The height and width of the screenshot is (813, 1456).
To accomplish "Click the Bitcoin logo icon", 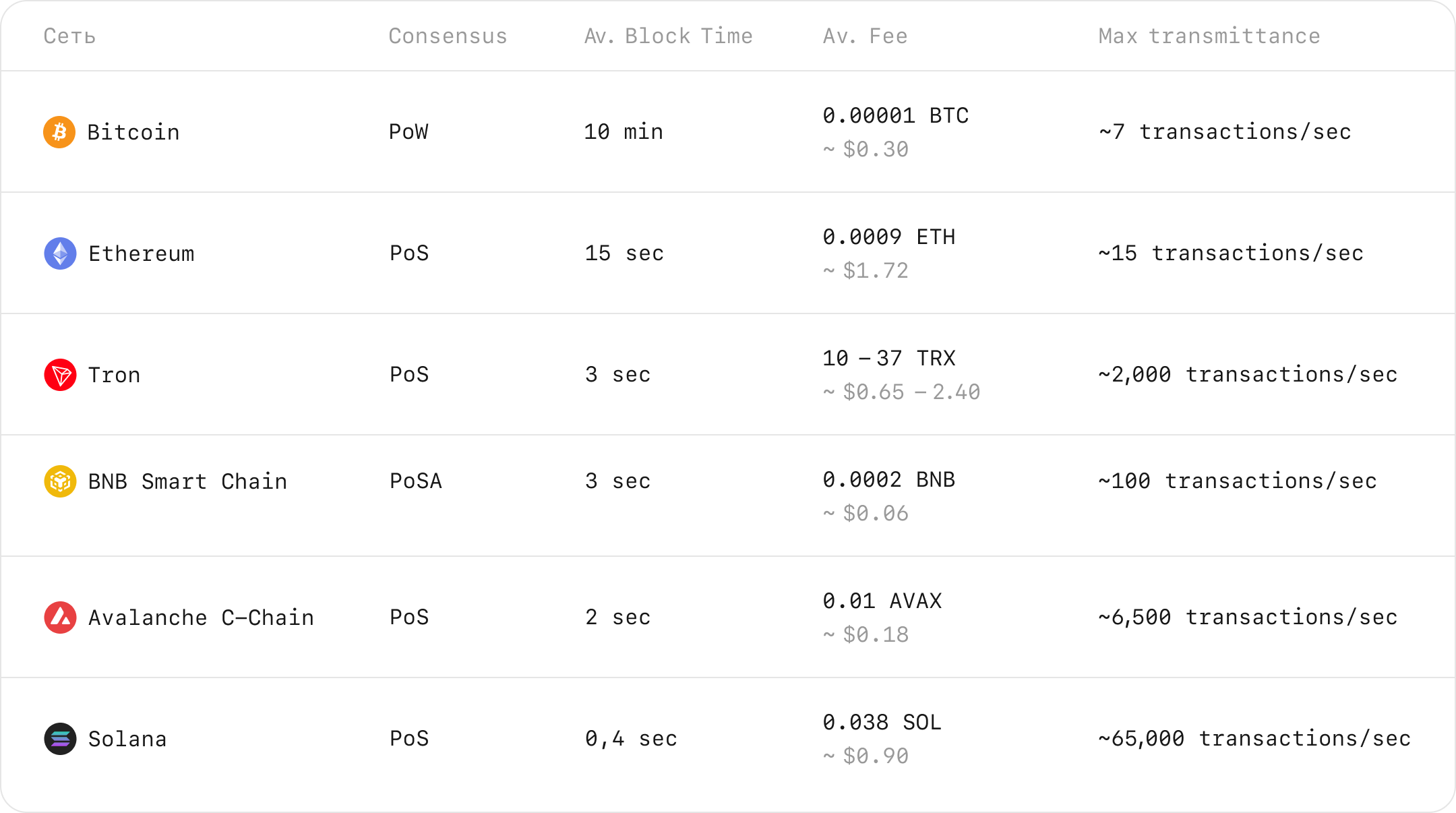I will click(x=59, y=132).
